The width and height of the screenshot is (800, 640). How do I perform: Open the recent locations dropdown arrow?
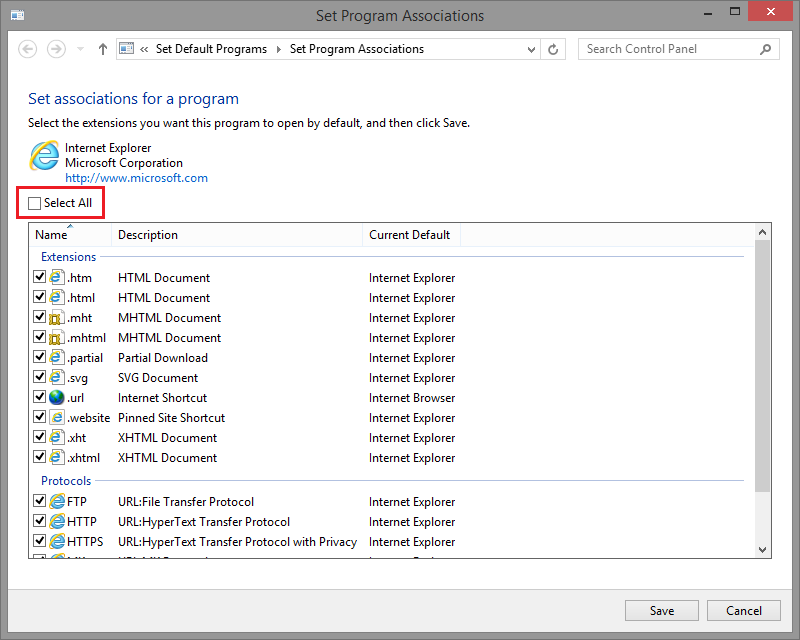pyautogui.click(x=80, y=50)
